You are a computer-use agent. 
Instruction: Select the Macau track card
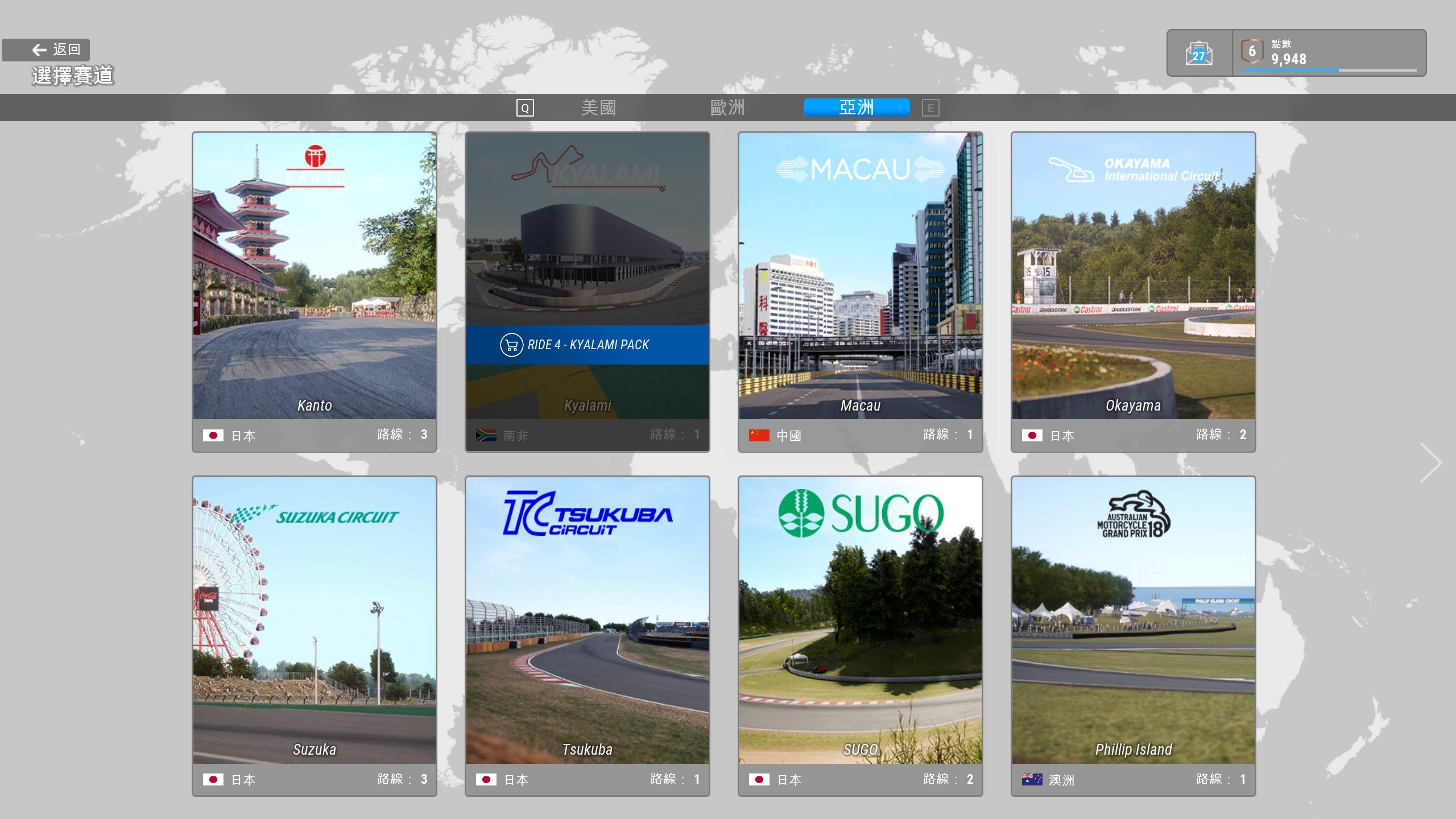861,292
